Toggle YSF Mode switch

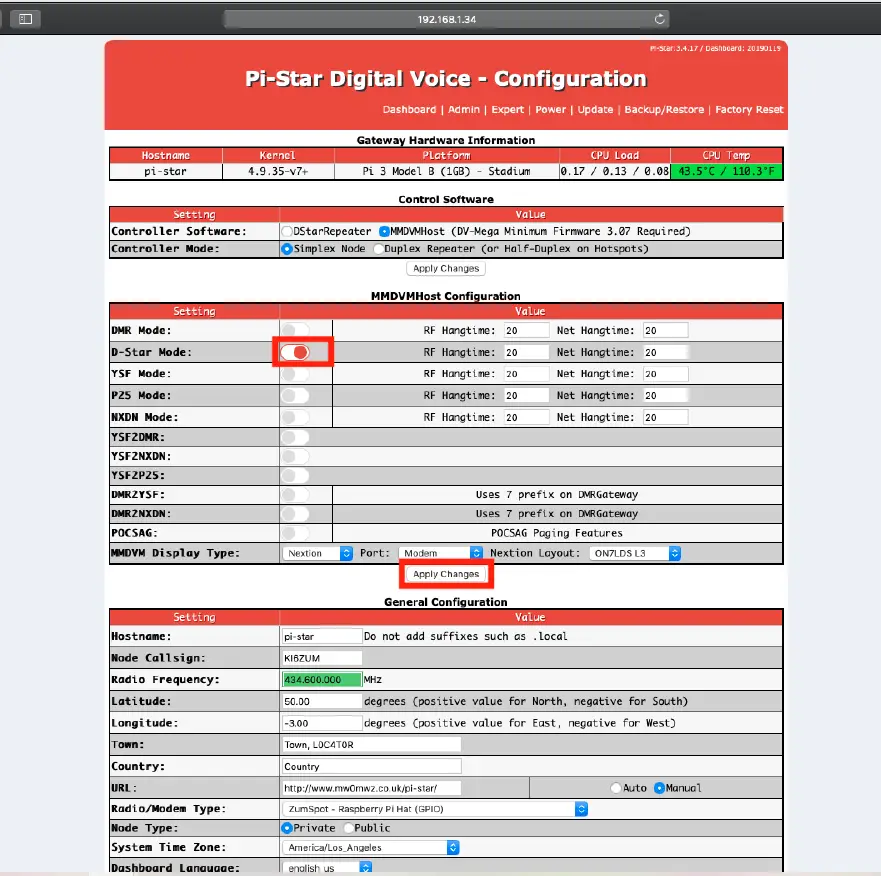point(295,374)
